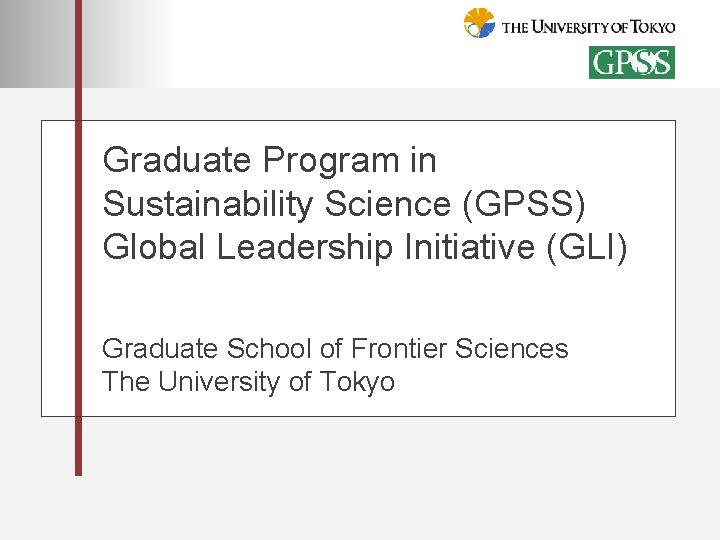720x540 pixels.
Task: Click the green GPSS logo
Action: 631,62
